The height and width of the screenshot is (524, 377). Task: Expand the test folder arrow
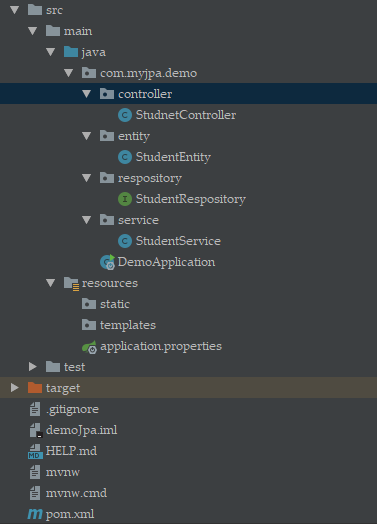pos(33,367)
